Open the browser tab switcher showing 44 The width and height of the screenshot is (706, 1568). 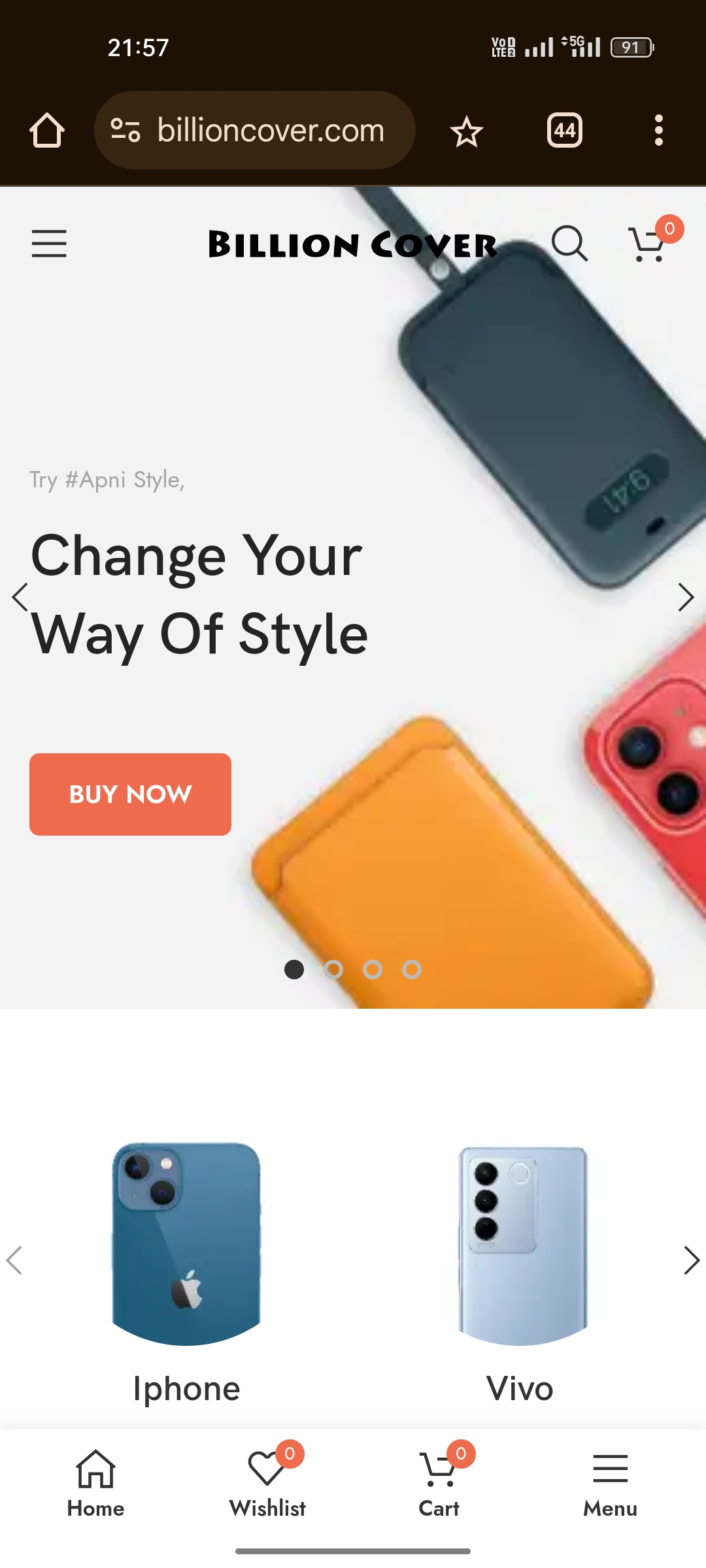click(565, 130)
